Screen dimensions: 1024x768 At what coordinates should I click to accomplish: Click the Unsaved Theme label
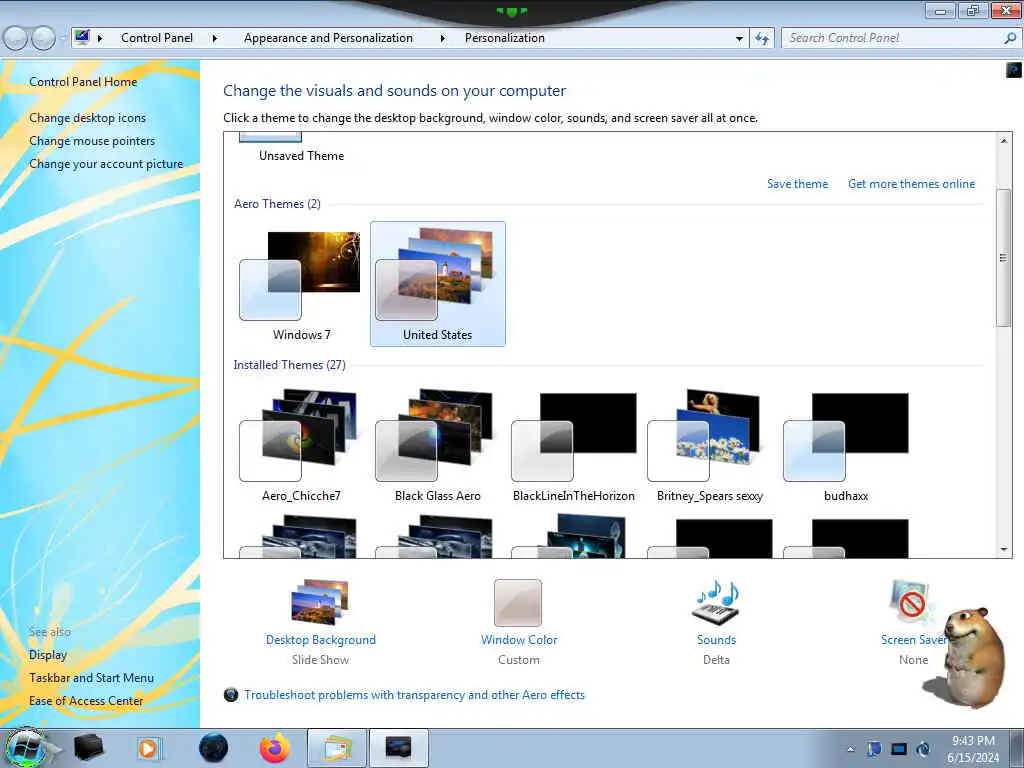click(301, 155)
